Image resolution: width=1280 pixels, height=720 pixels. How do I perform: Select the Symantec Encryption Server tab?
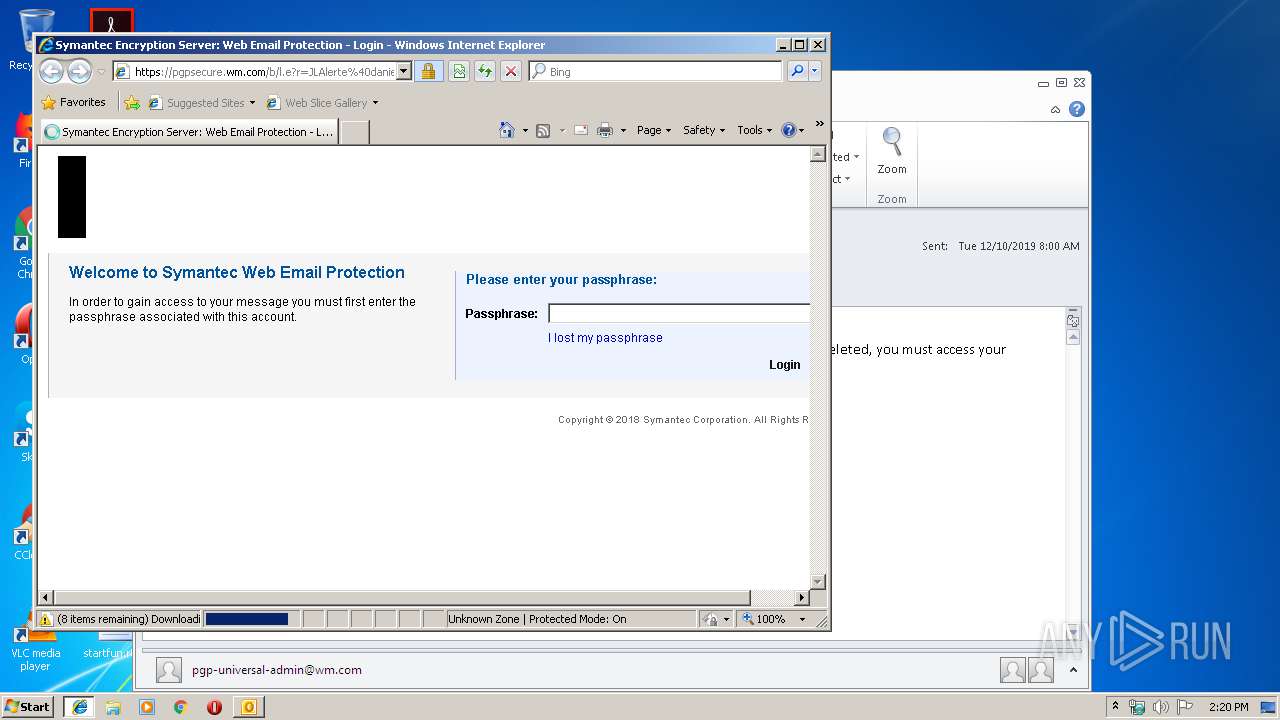(x=189, y=131)
